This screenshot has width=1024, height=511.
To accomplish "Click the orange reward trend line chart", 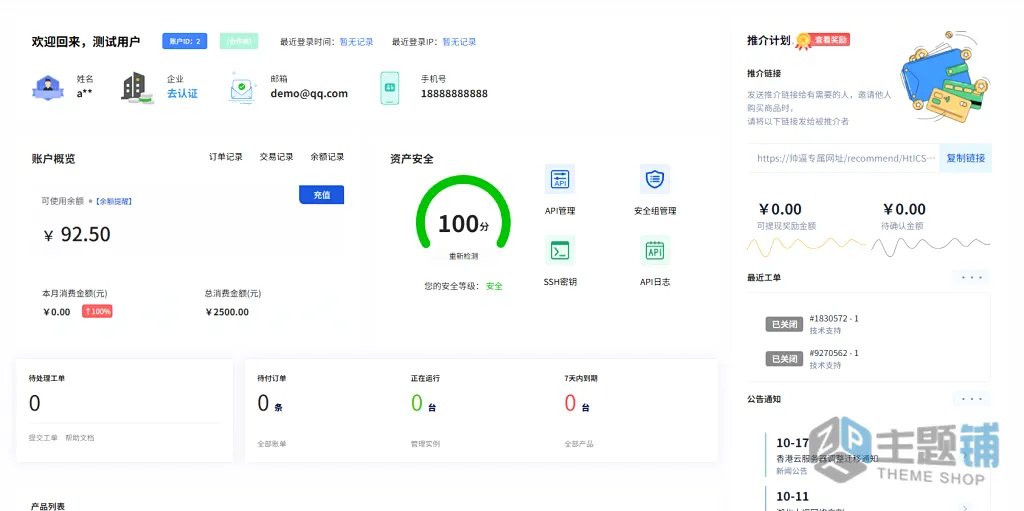I will [806, 247].
